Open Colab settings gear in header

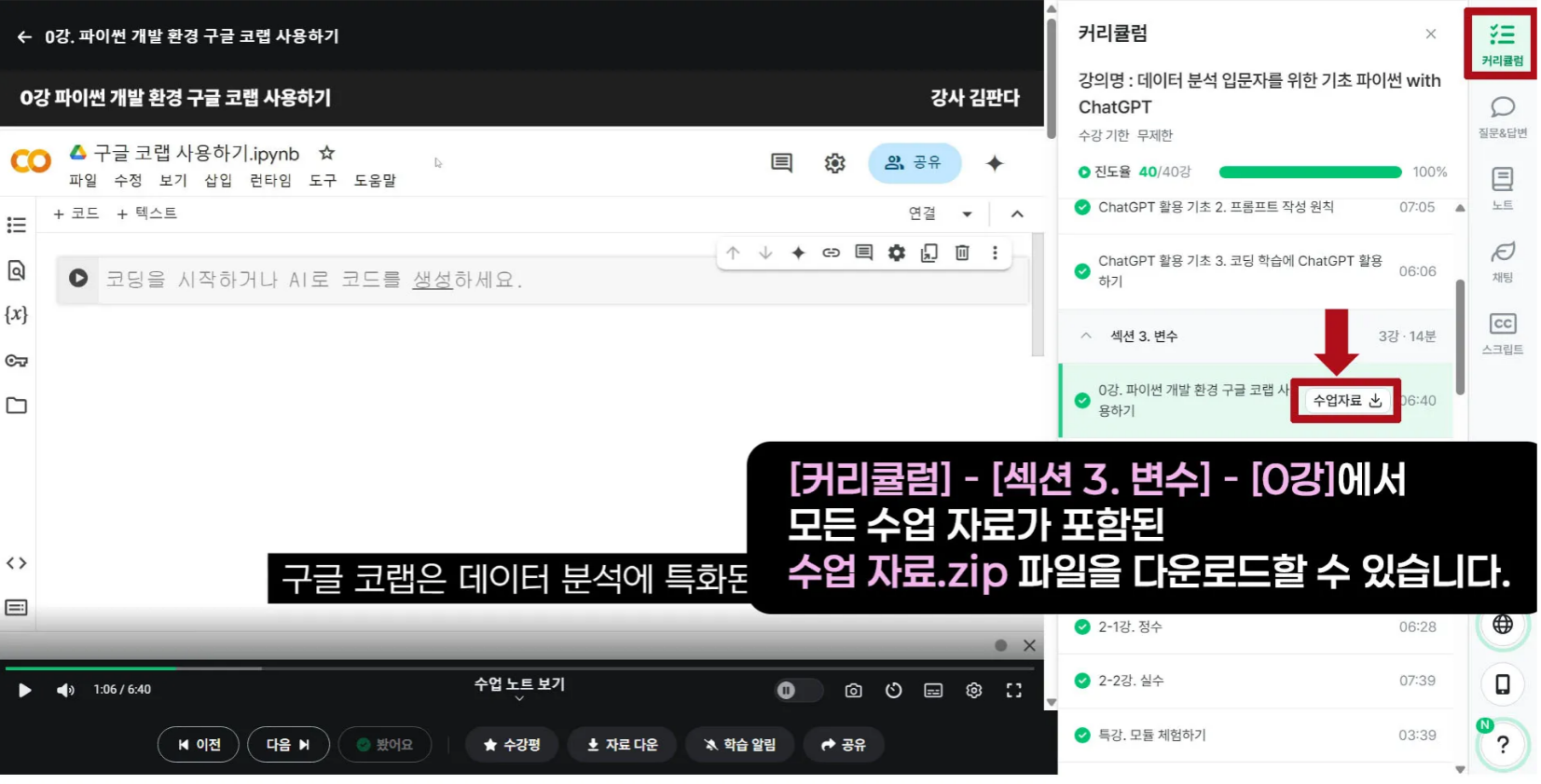834,163
